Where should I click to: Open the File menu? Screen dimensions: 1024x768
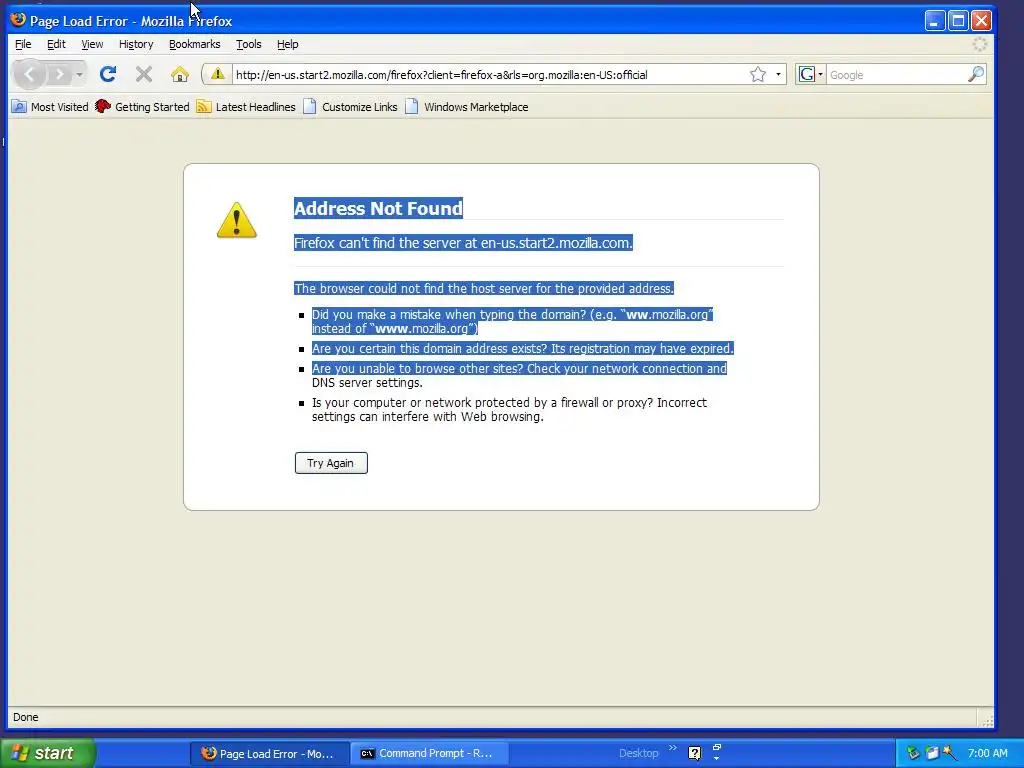(x=23, y=44)
